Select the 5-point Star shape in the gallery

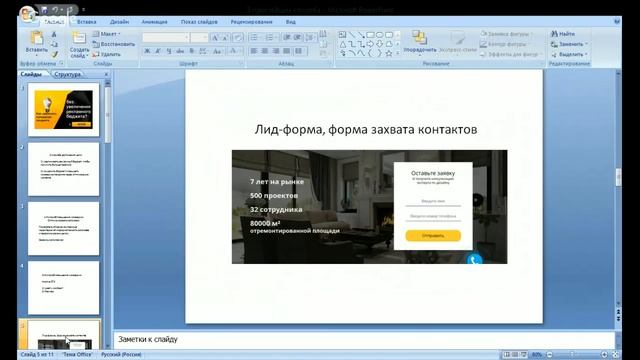tap(389, 53)
